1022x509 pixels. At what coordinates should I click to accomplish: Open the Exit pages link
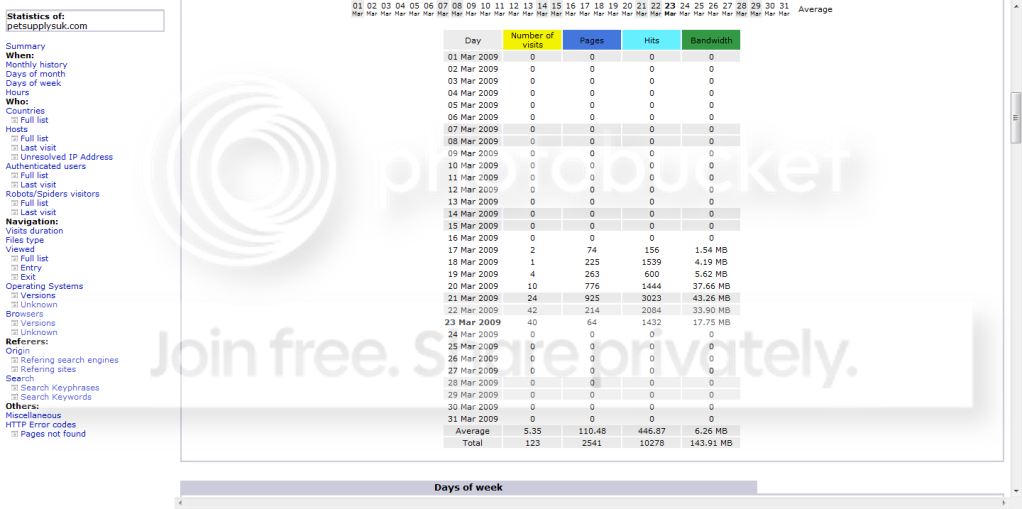(28, 277)
